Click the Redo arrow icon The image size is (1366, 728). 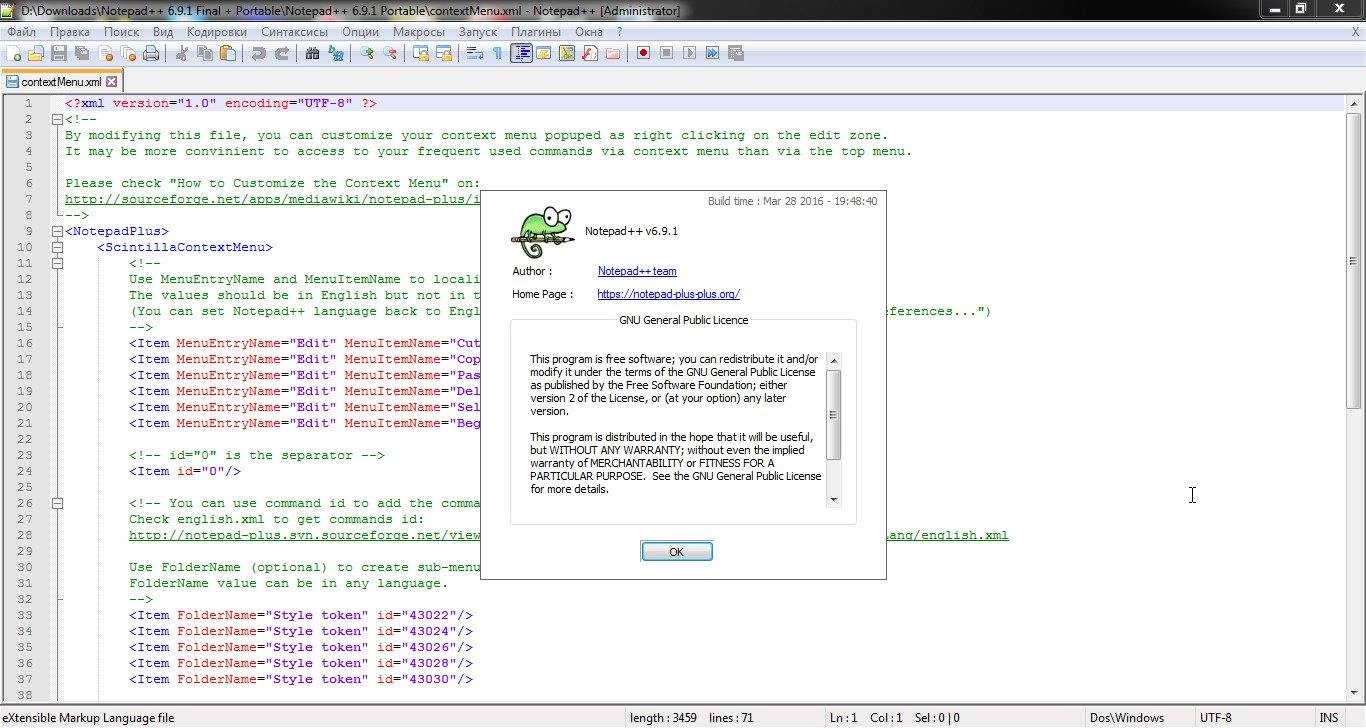[x=283, y=53]
